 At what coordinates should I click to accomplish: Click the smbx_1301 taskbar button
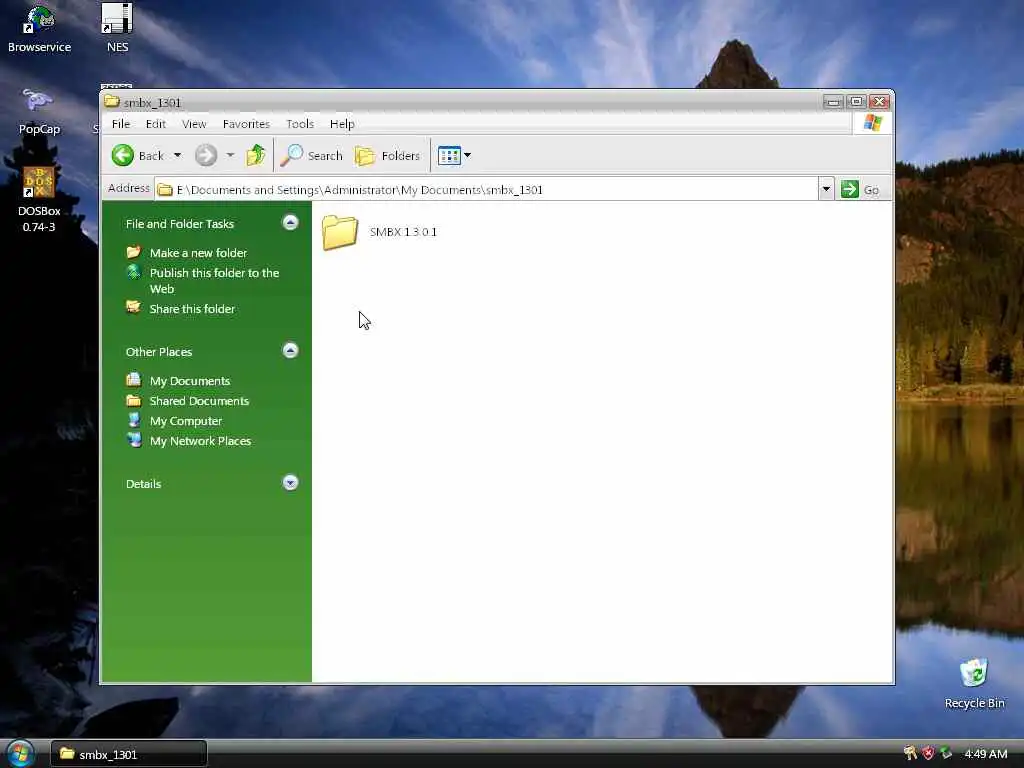tap(129, 754)
